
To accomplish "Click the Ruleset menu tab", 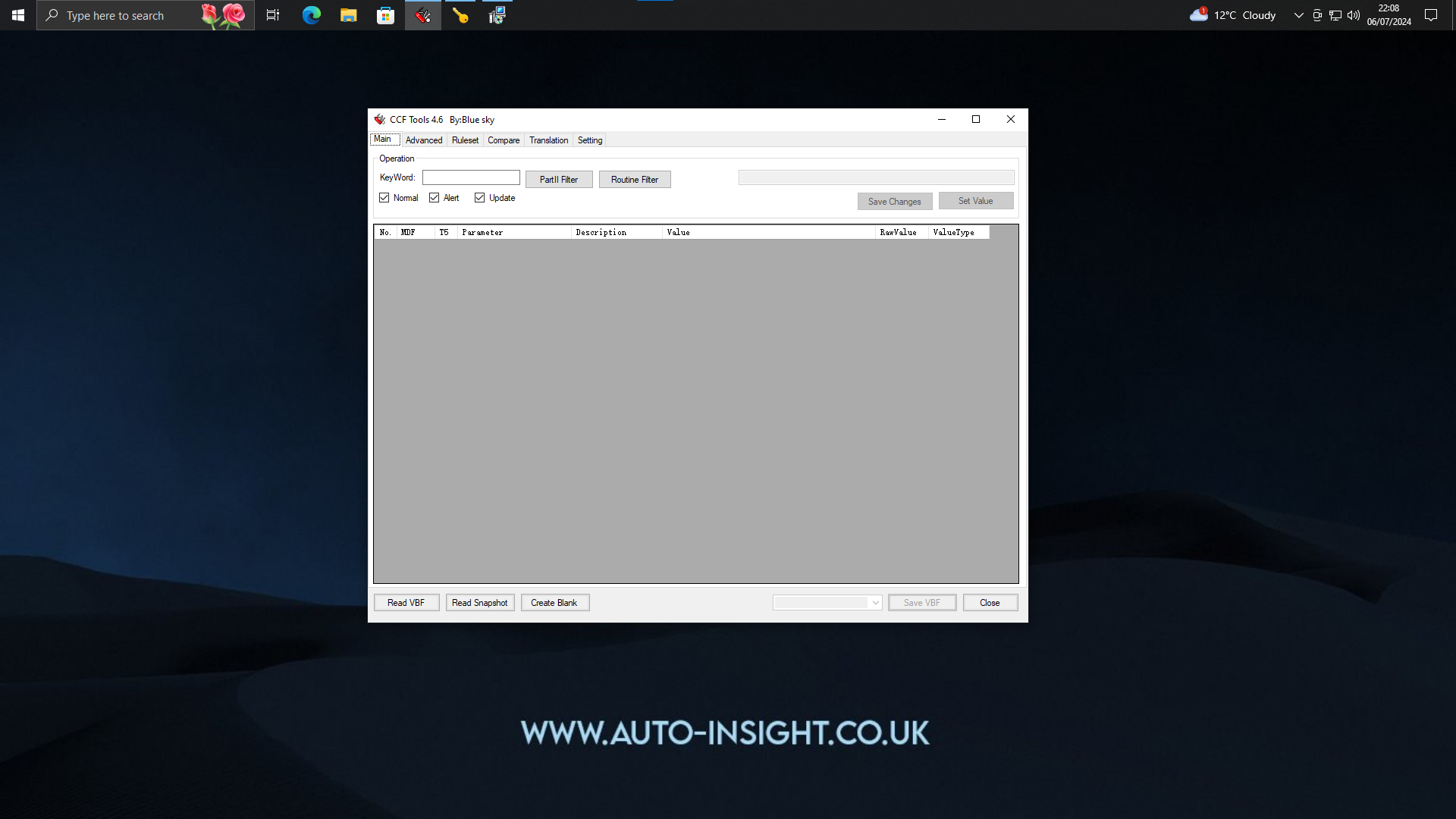I will [x=464, y=140].
